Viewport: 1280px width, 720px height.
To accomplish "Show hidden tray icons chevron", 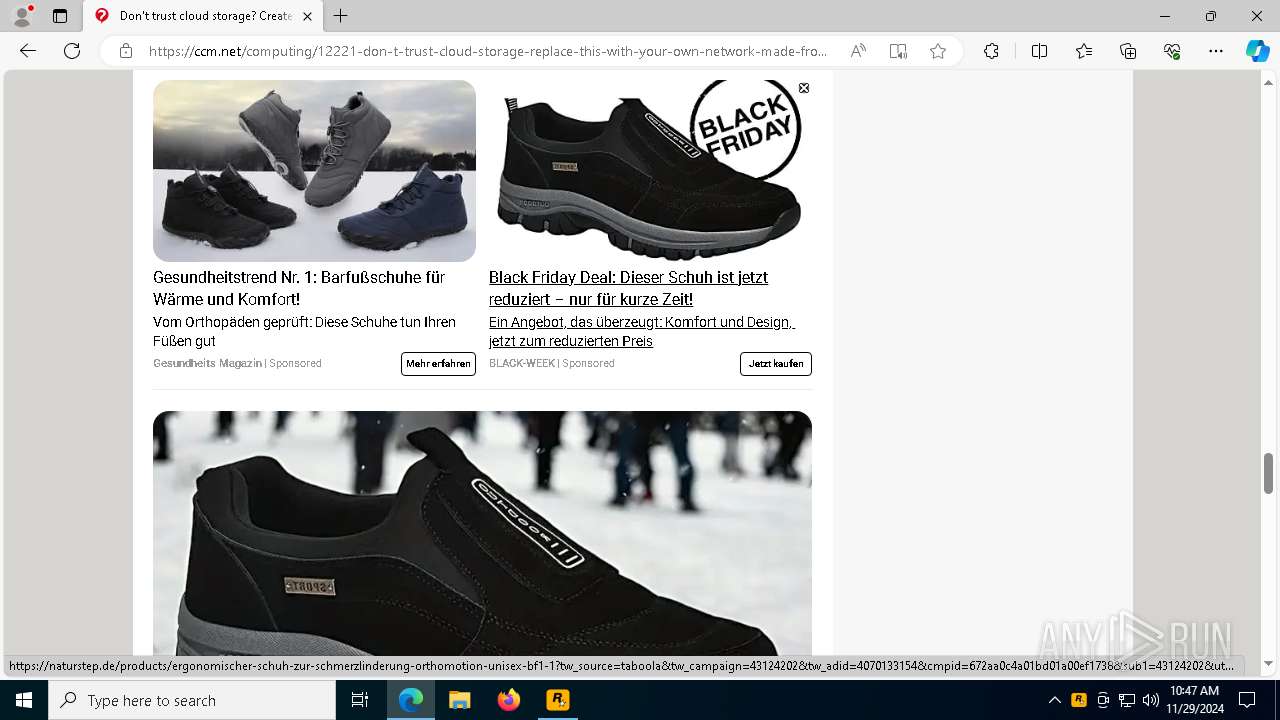I will (x=1054, y=700).
